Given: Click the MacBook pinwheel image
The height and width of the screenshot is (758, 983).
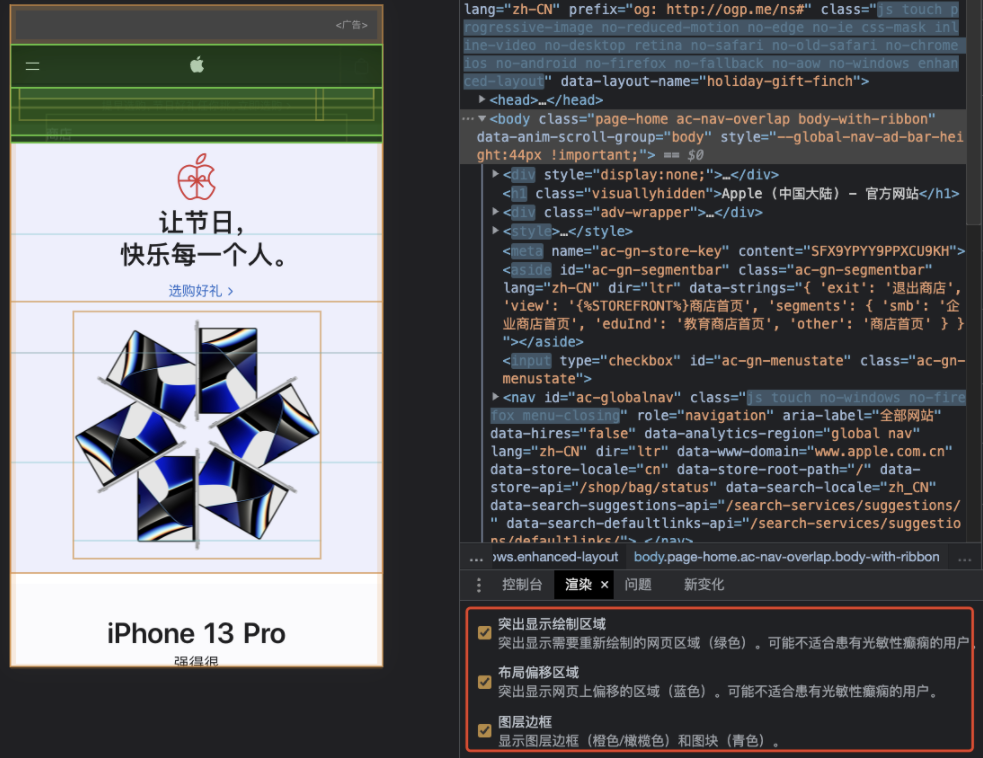Looking at the screenshot, I should (x=197, y=434).
